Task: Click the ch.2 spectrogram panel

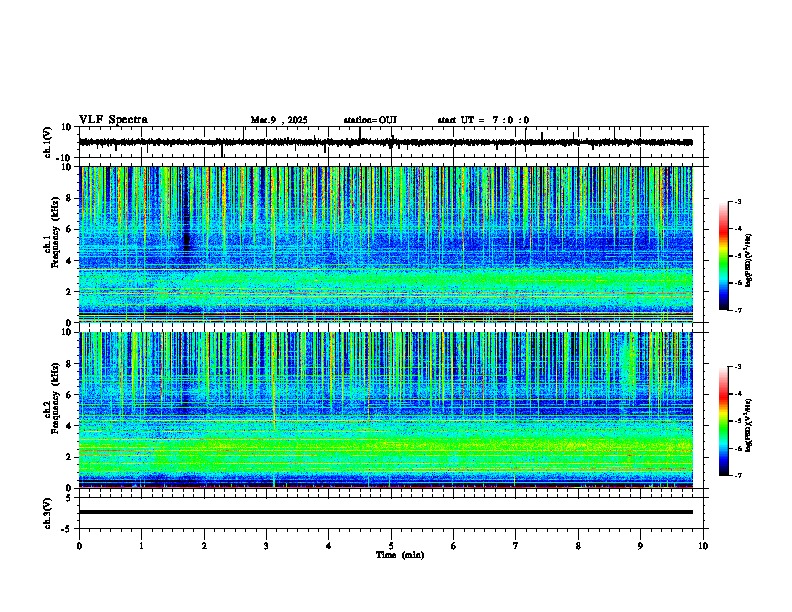Action: [386, 410]
